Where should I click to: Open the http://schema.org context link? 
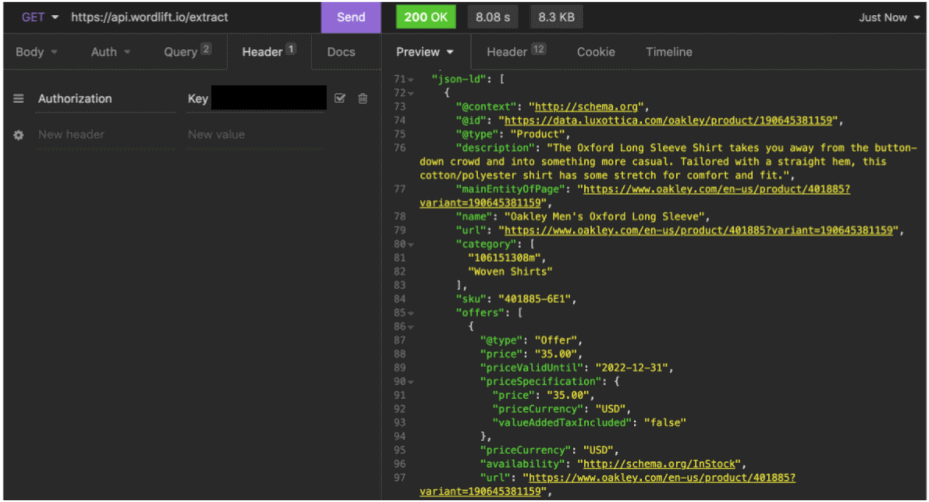pyautogui.click(x=586, y=107)
